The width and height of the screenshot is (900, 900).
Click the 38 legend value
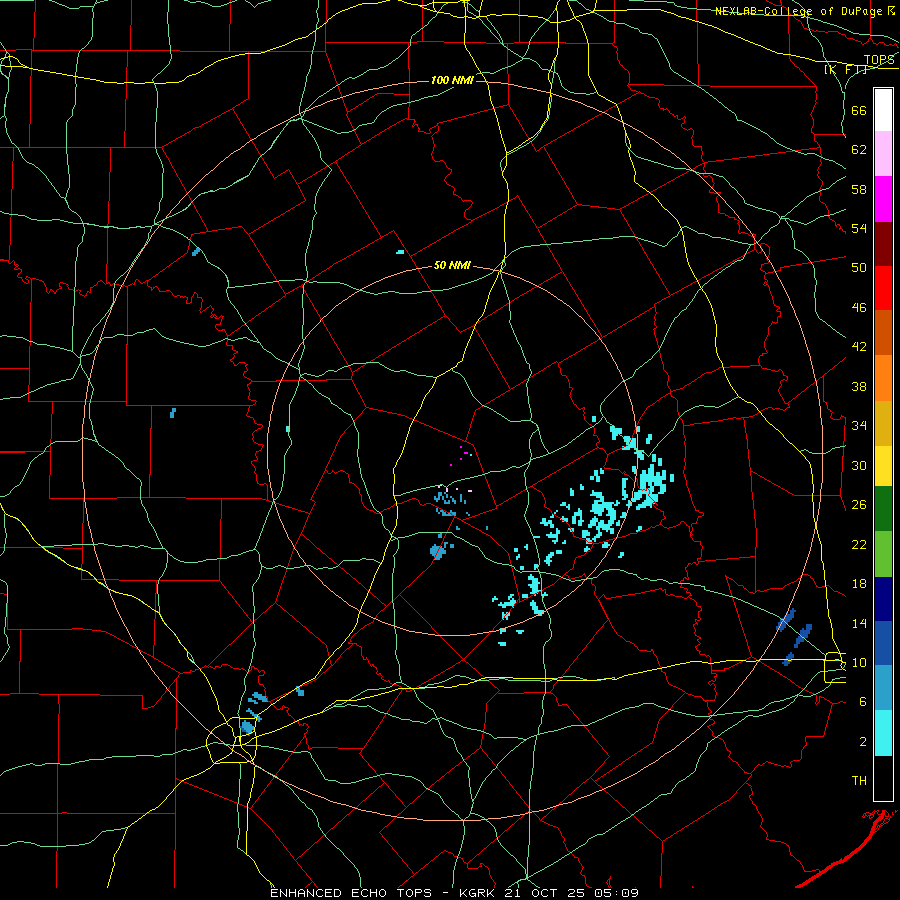click(859, 386)
